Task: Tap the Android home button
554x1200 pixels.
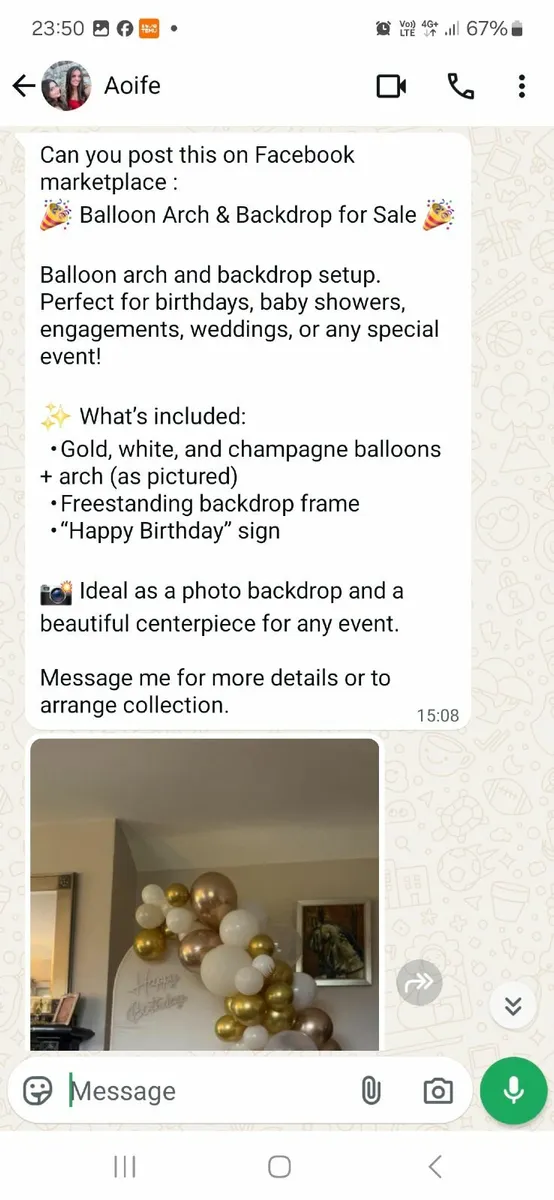Action: pyautogui.click(x=280, y=1166)
